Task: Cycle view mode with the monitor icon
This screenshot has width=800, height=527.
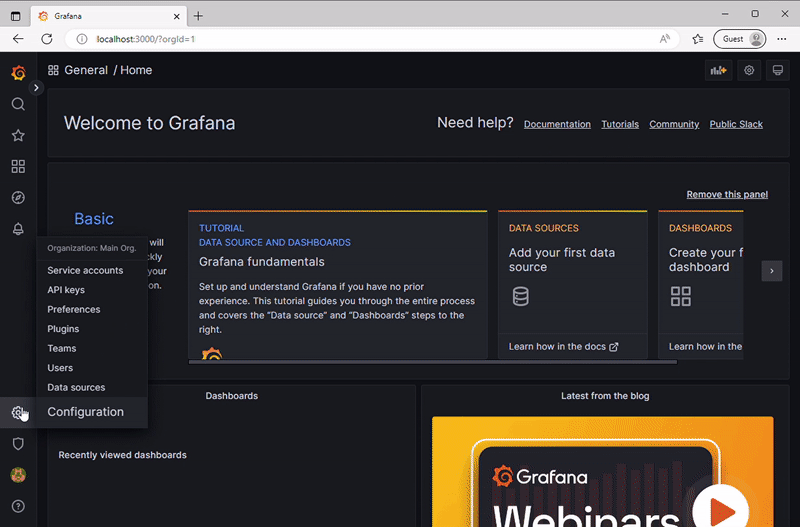Action: pyautogui.click(x=778, y=70)
